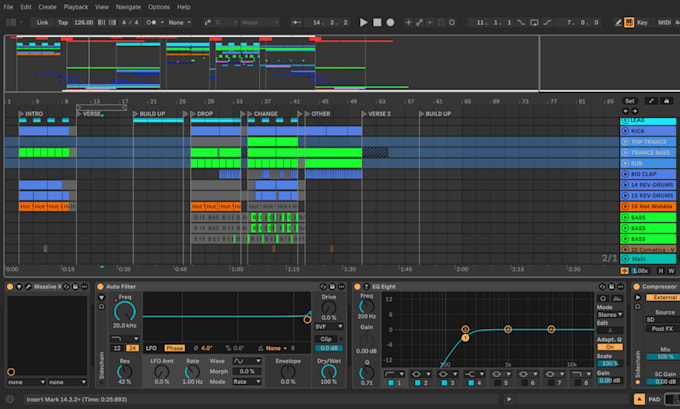Turn off the Auto Filter device activator
This screenshot has height=409, width=680.
coord(100,287)
